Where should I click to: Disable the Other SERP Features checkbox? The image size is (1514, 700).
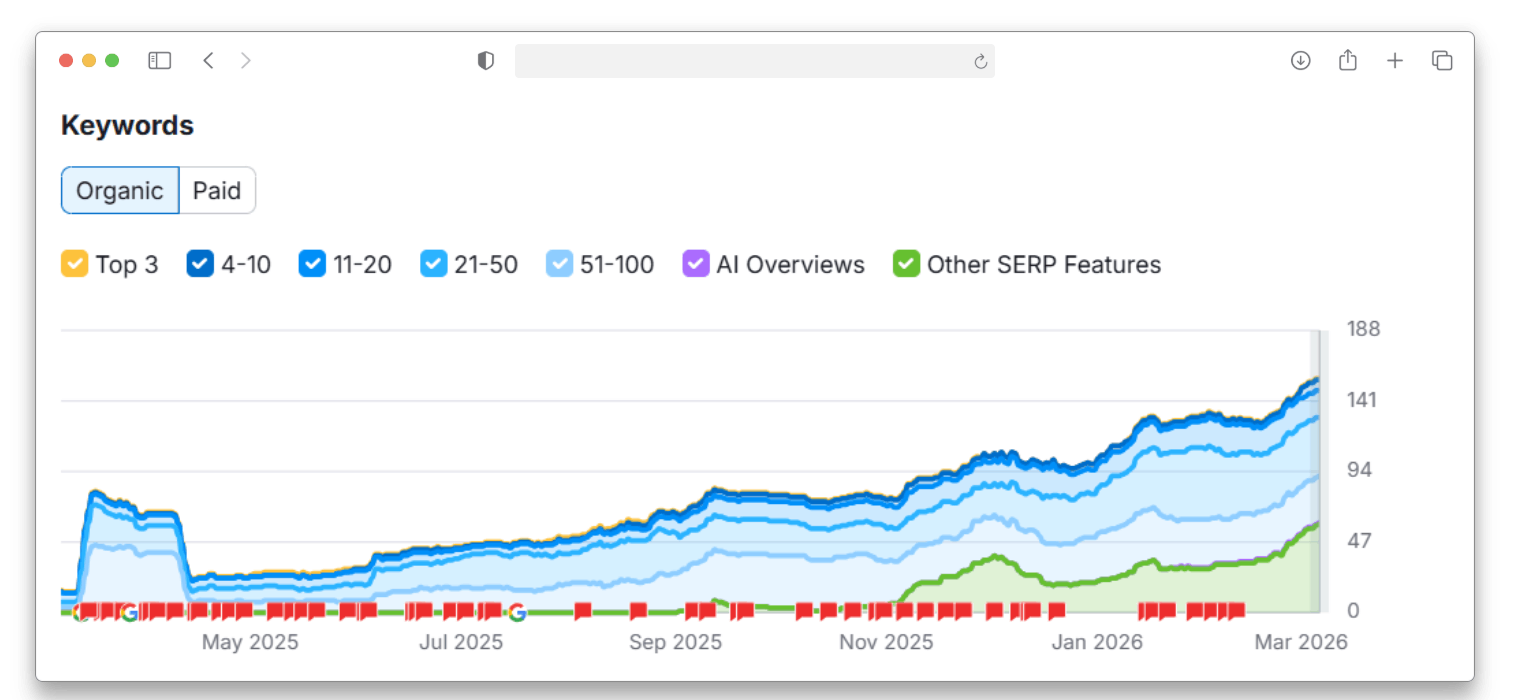pyautogui.click(x=906, y=264)
